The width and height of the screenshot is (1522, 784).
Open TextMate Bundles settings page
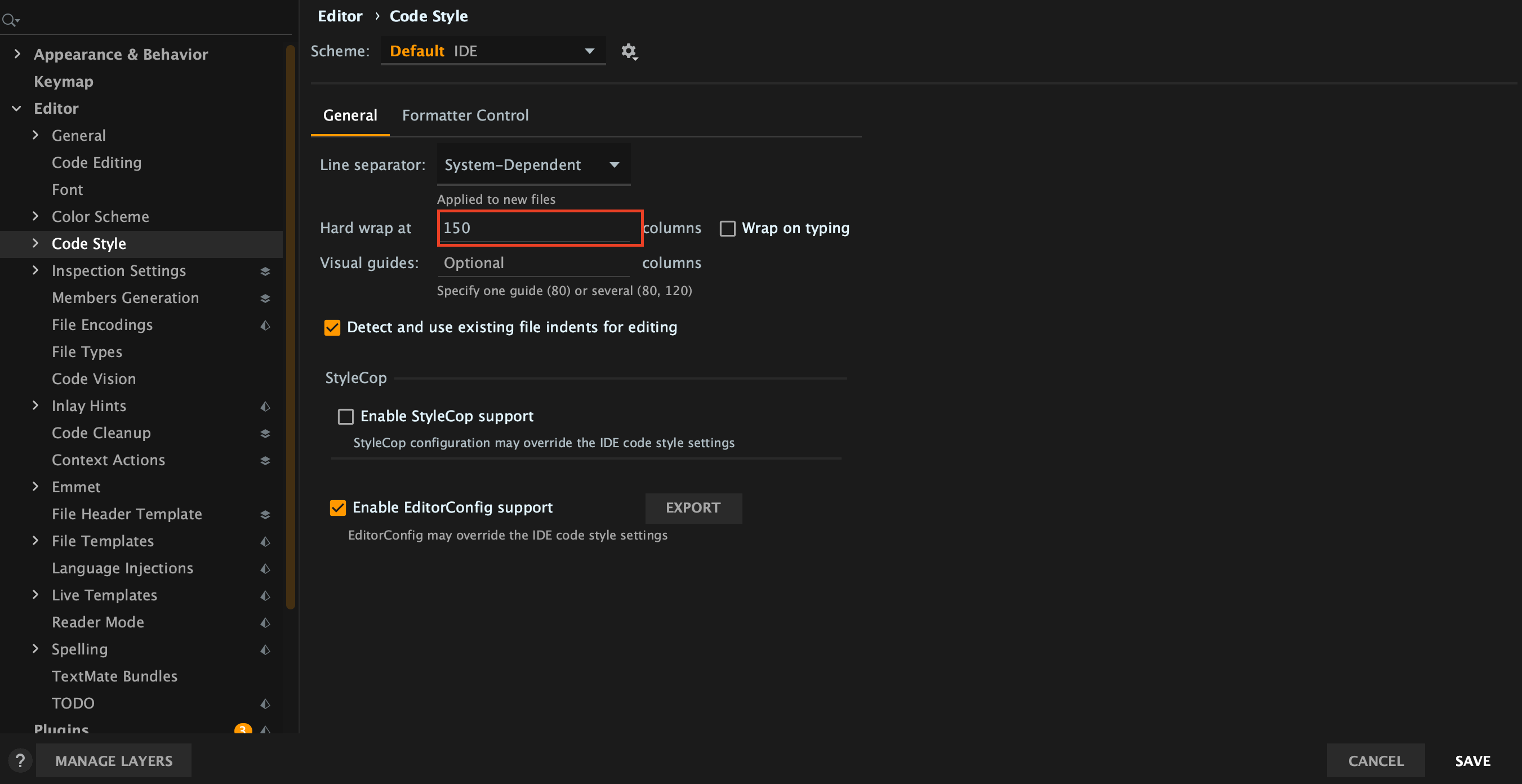pos(114,676)
